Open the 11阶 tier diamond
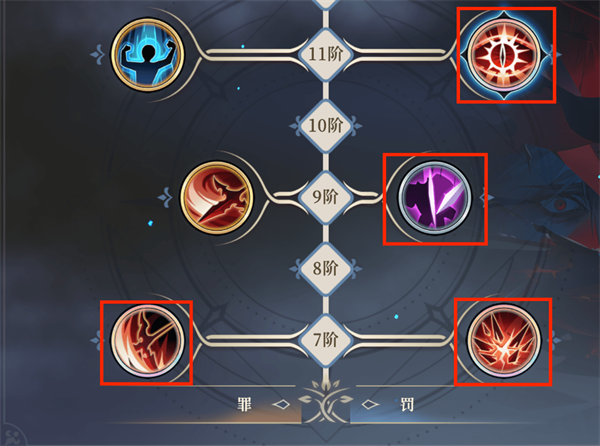 coord(325,54)
